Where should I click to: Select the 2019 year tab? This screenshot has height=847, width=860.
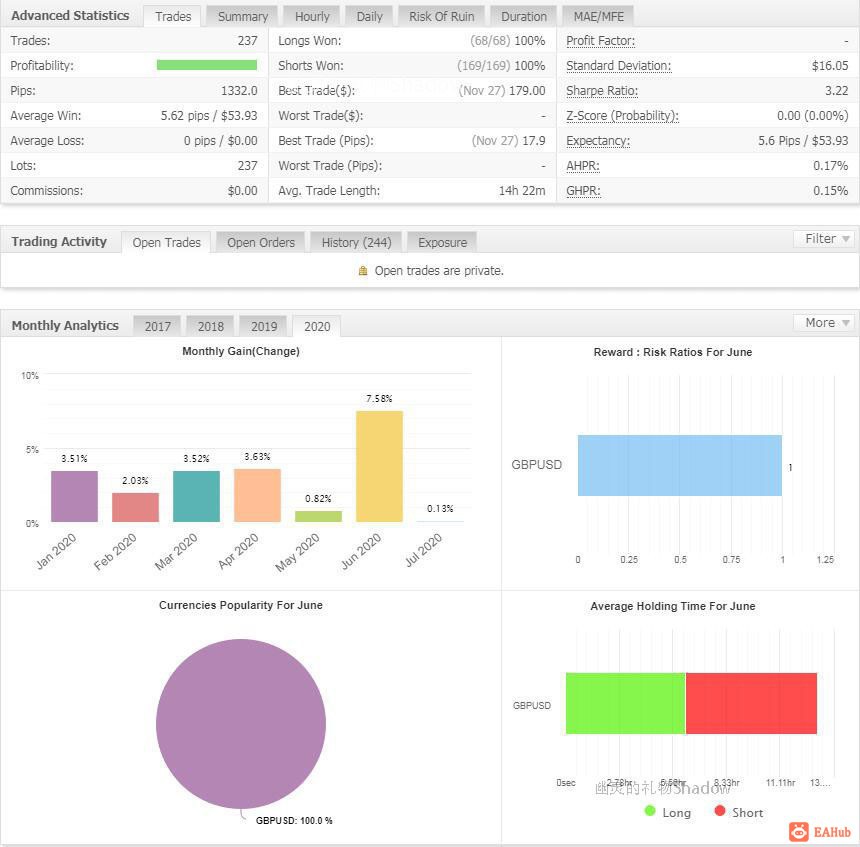[x=264, y=326]
